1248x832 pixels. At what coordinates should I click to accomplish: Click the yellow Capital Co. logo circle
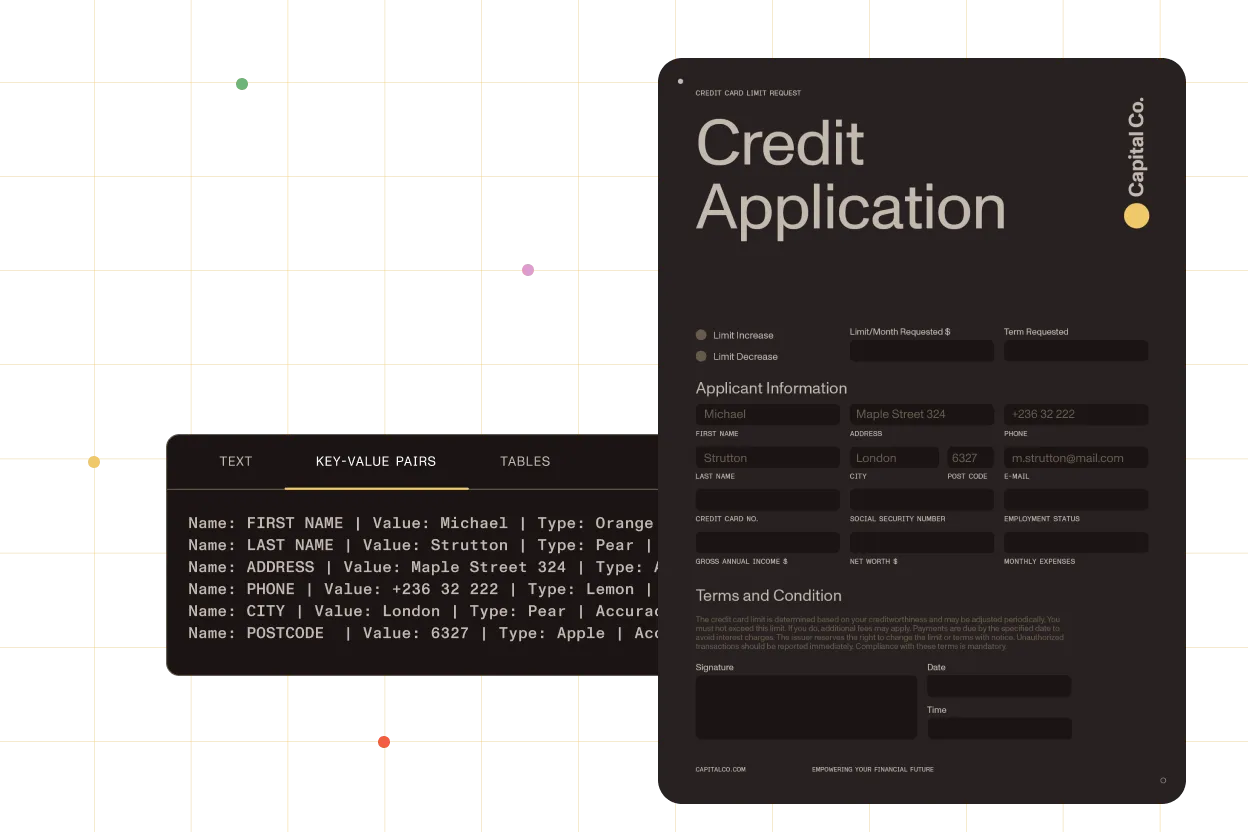tap(1136, 216)
